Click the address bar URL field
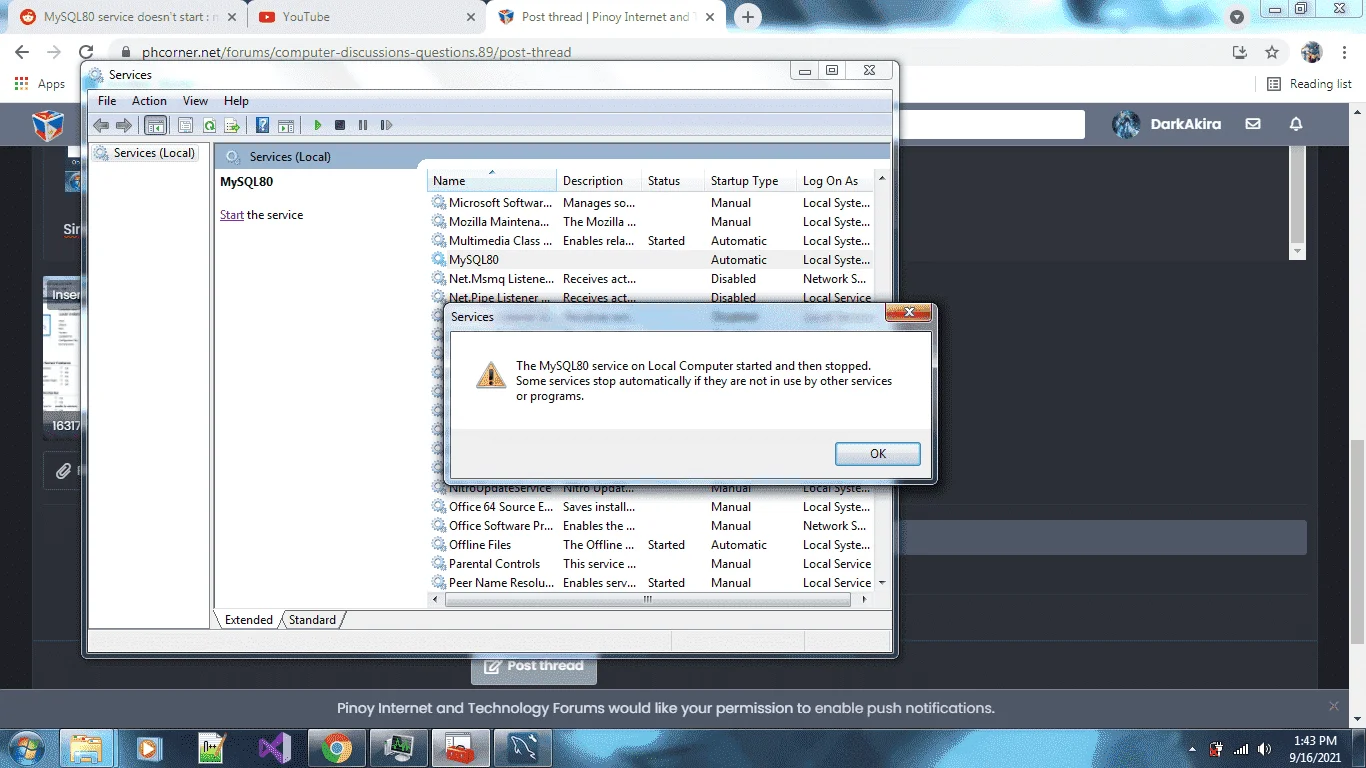The image size is (1366, 768). pos(670,52)
